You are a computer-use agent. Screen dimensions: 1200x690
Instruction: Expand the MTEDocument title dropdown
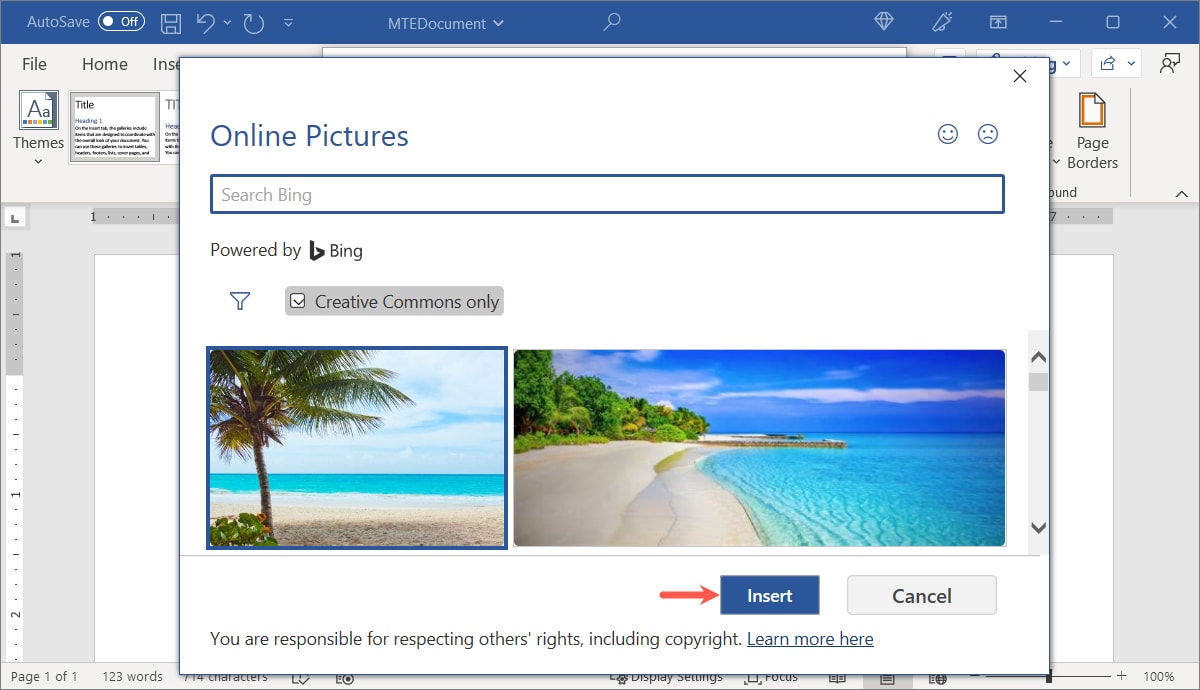(498, 23)
